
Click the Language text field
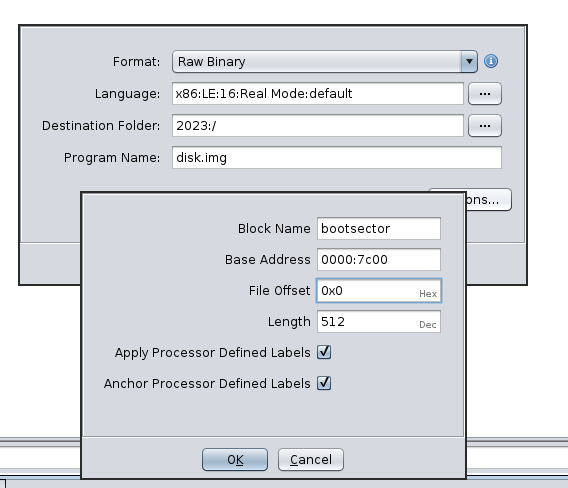(318, 93)
